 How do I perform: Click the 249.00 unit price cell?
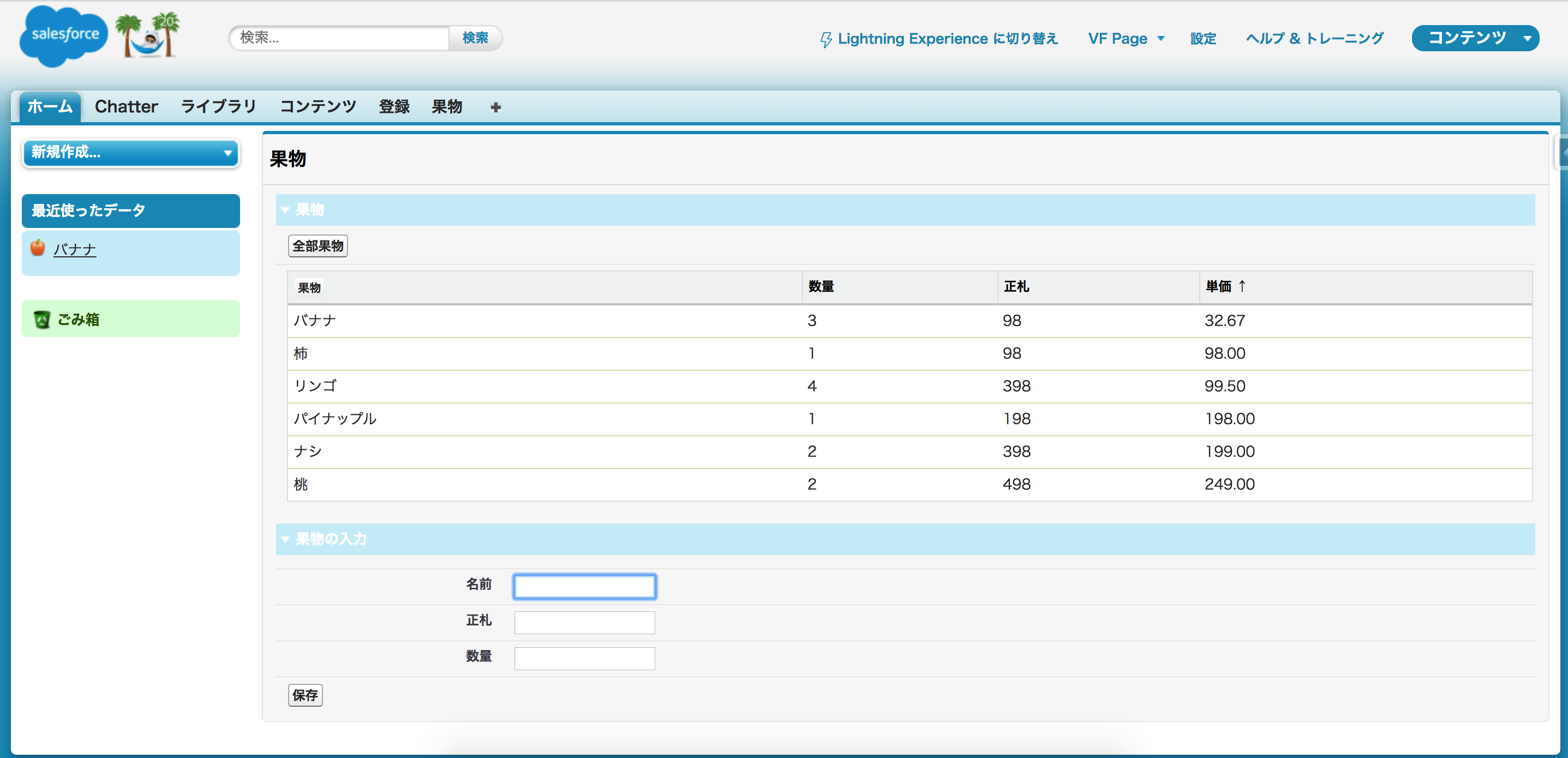click(x=1230, y=485)
